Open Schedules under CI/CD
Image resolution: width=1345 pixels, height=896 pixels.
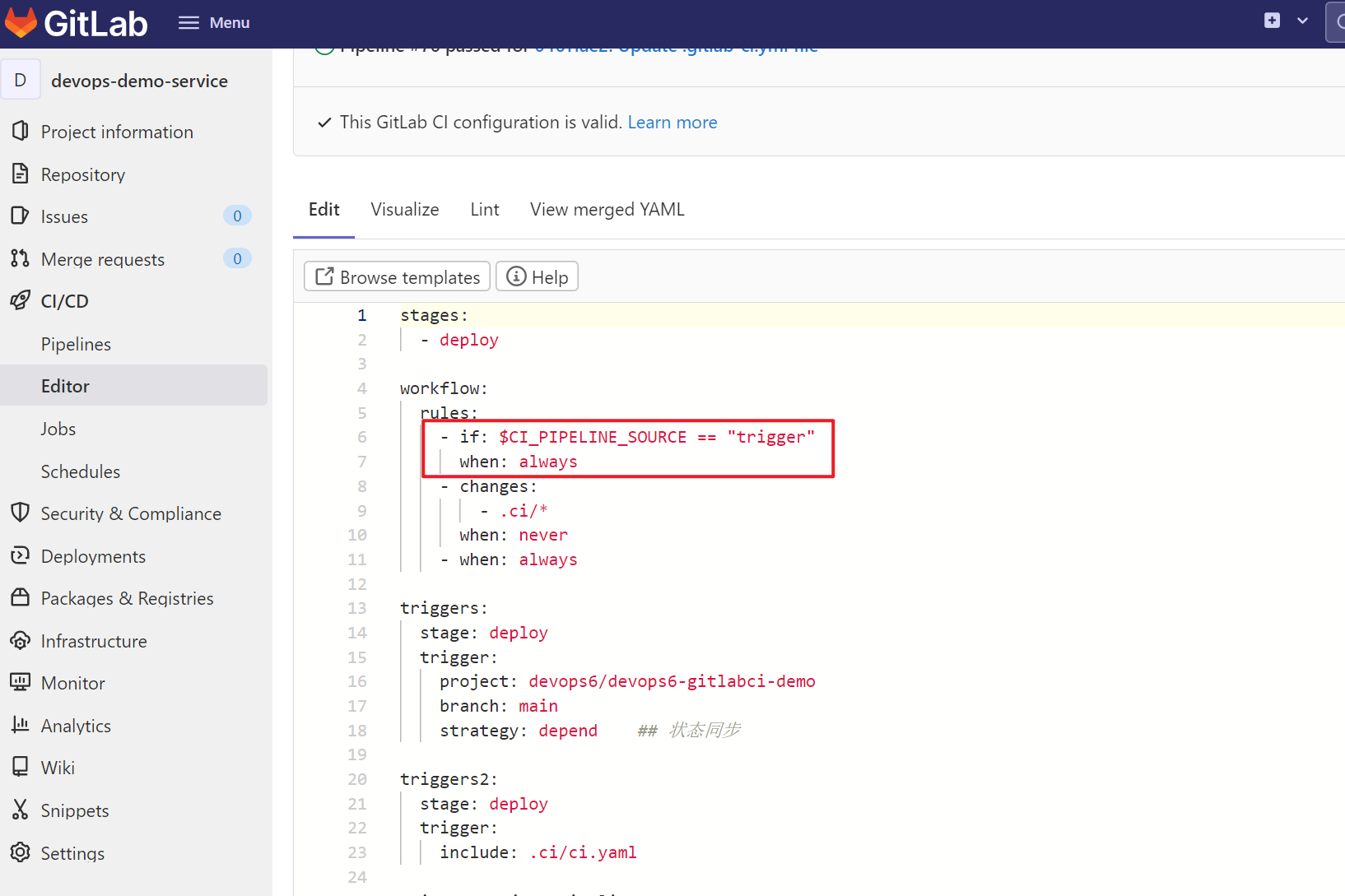pyautogui.click(x=81, y=471)
